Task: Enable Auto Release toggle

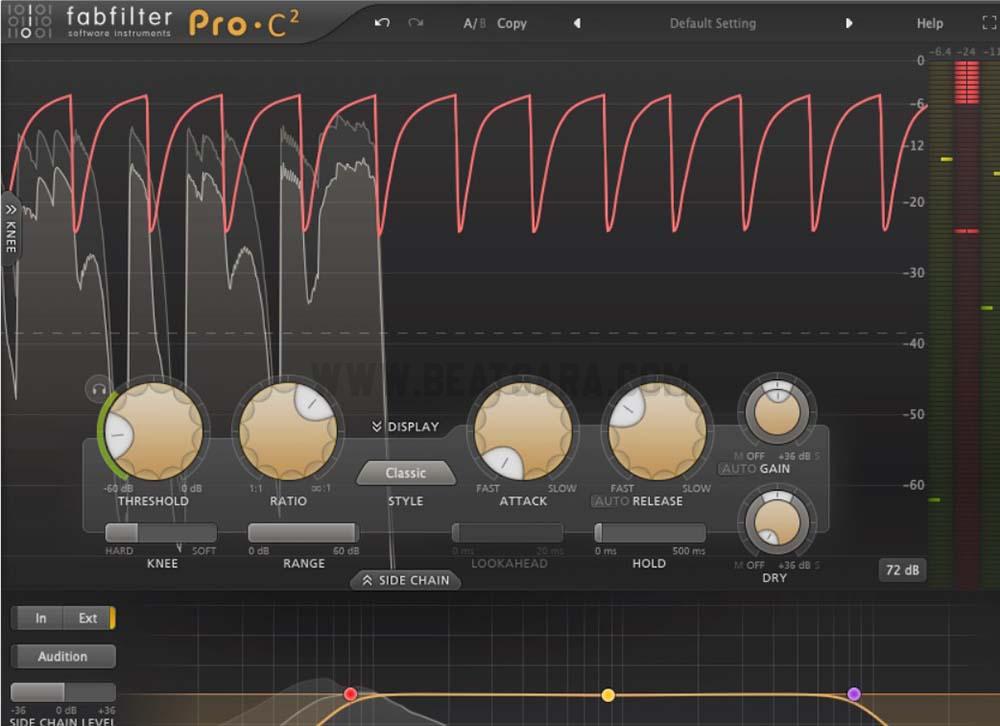Action: pyautogui.click(x=610, y=501)
